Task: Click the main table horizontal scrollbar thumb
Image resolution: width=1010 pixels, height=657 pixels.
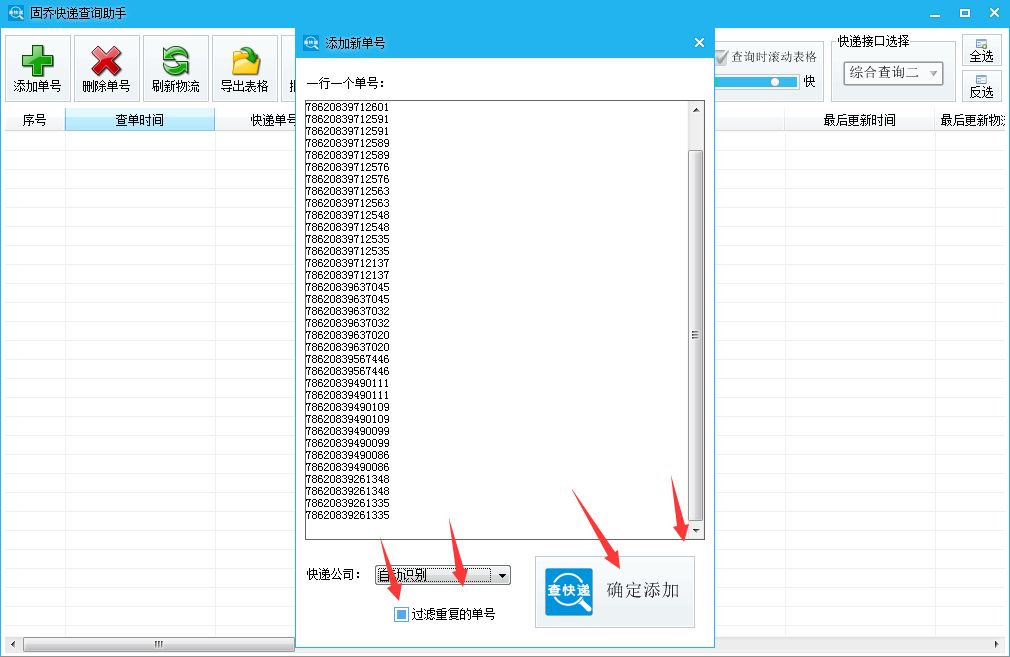Action: pyautogui.click(x=158, y=644)
